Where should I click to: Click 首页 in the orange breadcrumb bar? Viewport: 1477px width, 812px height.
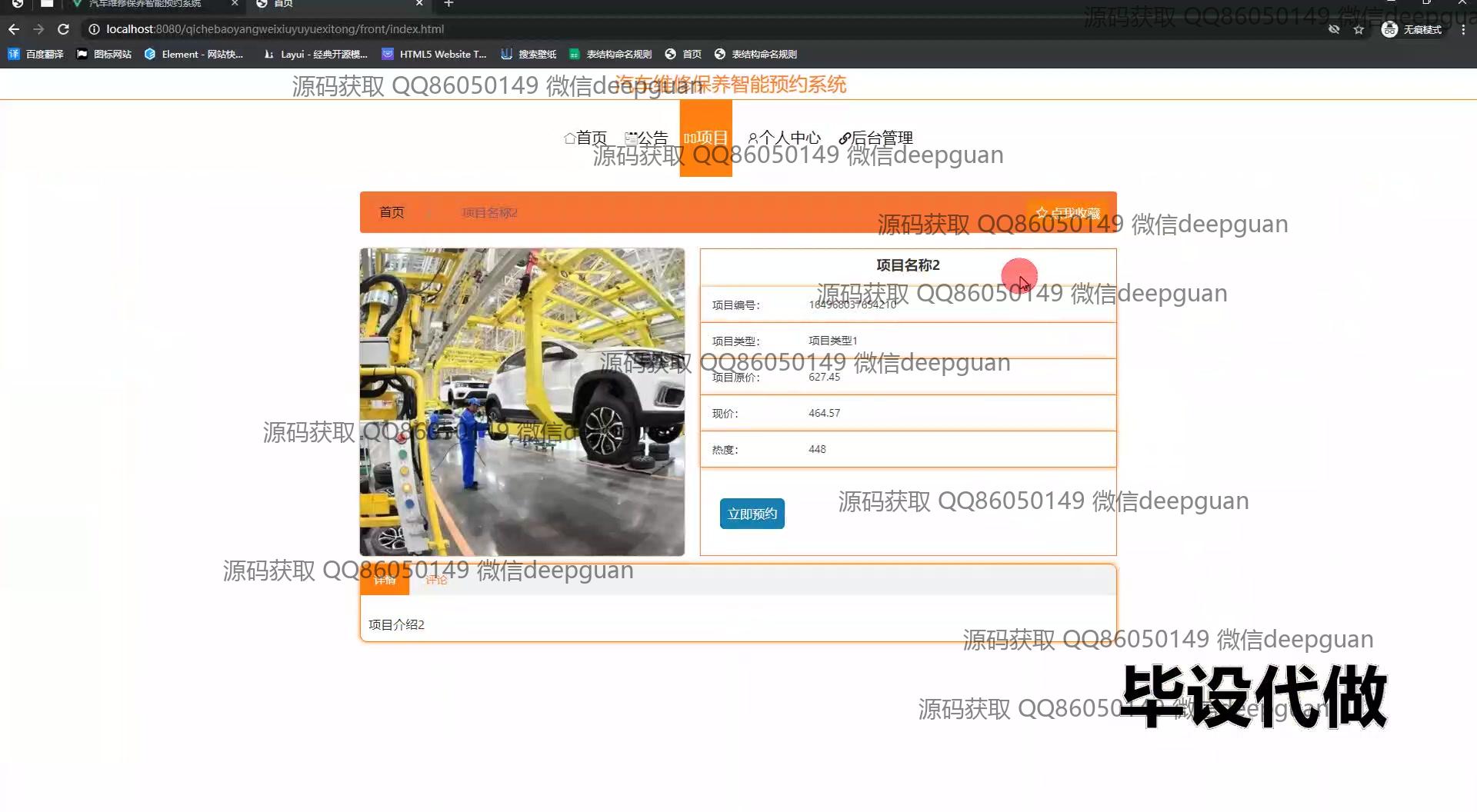pos(392,212)
